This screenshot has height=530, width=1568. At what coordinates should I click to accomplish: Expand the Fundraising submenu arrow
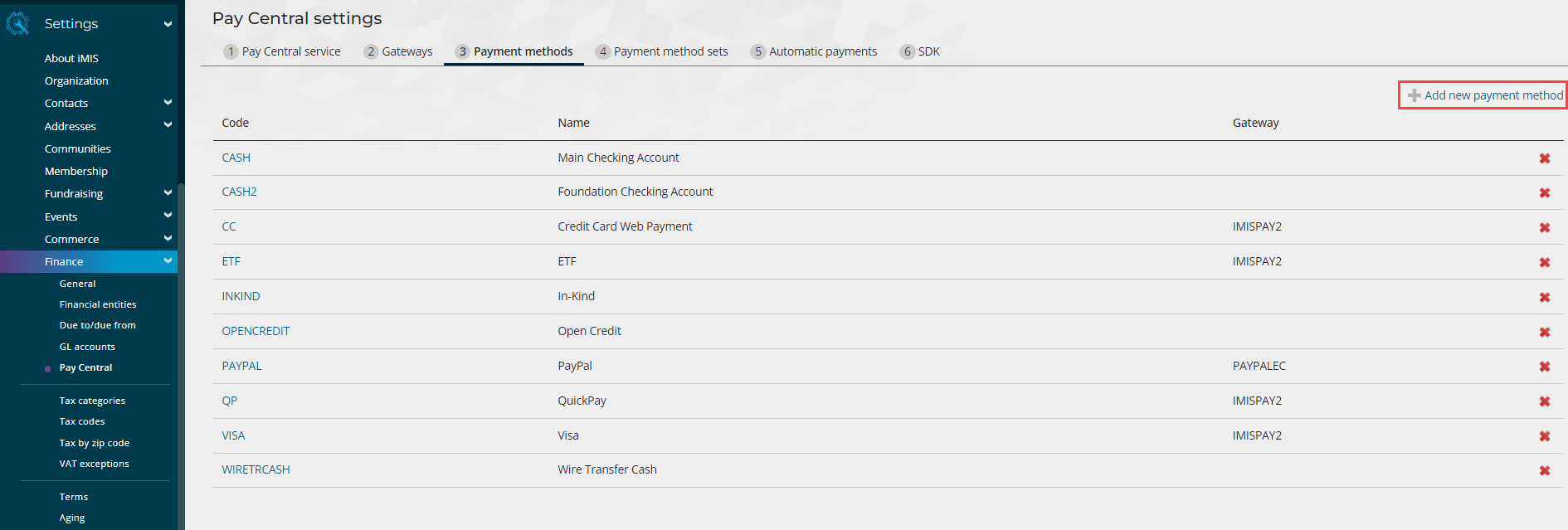(168, 193)
